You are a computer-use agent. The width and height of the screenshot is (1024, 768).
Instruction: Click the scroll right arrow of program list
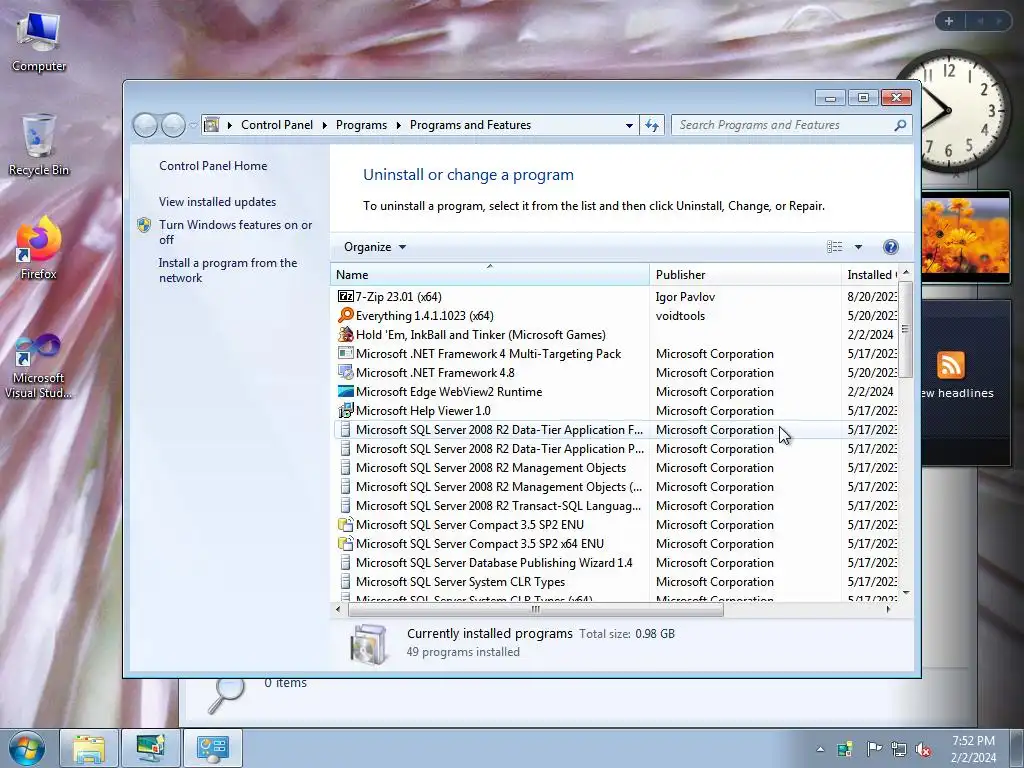point(888,609)
